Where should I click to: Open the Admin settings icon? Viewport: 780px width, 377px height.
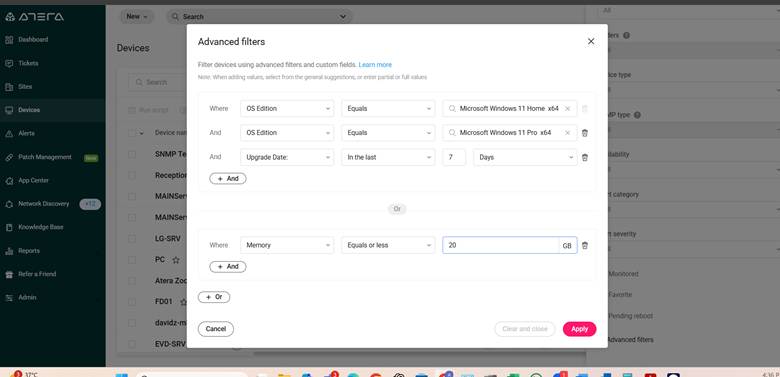pos(9,298)
